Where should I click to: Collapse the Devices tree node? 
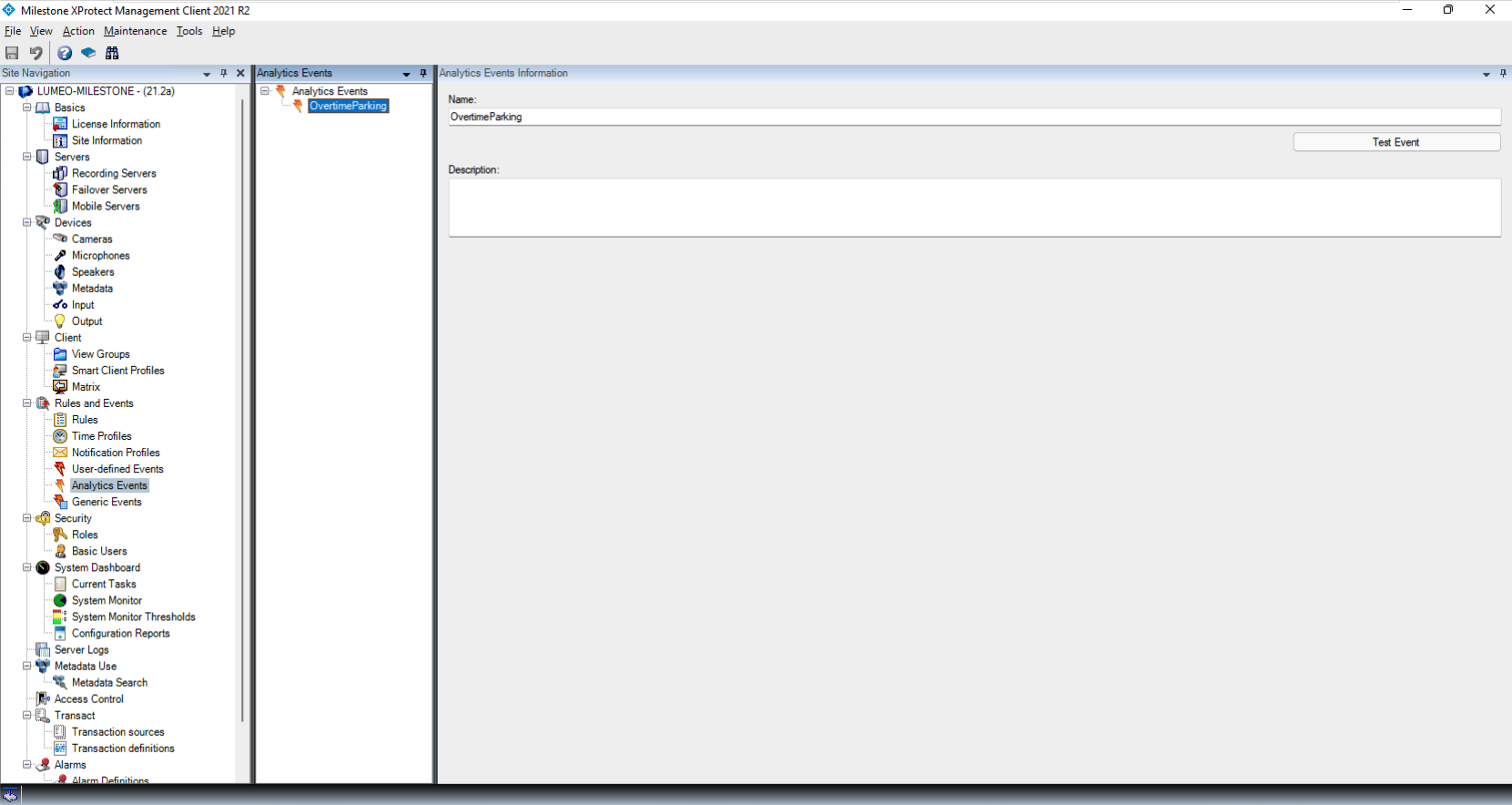(27, 222)
